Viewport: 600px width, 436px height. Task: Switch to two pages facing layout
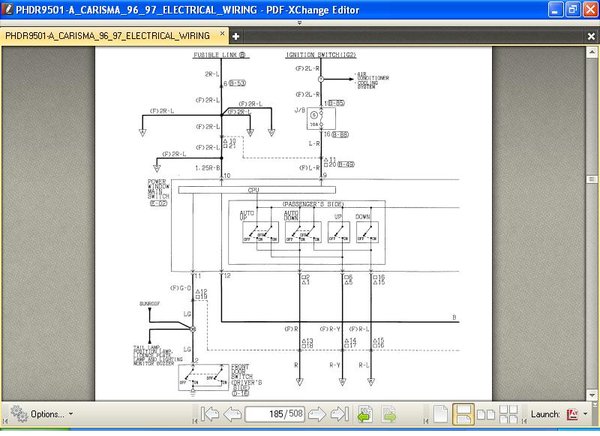tap(486, 414)
